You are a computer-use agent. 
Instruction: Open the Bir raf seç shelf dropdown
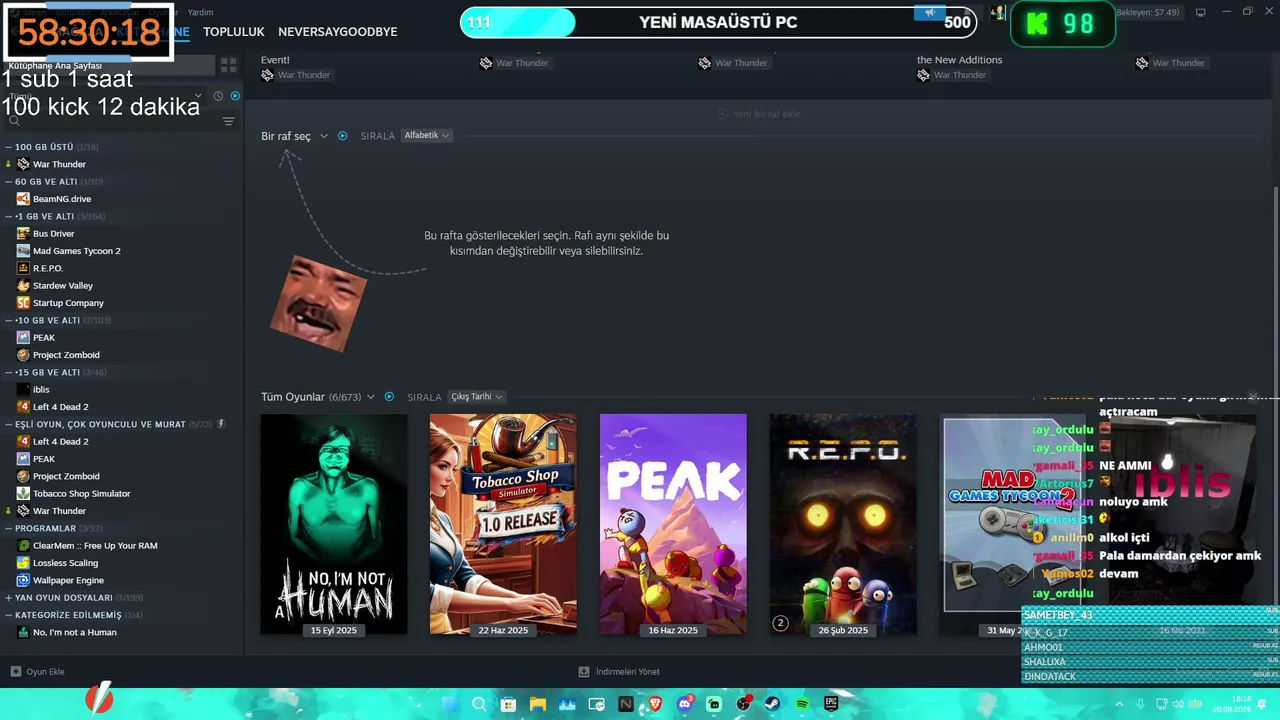(295, 136)
